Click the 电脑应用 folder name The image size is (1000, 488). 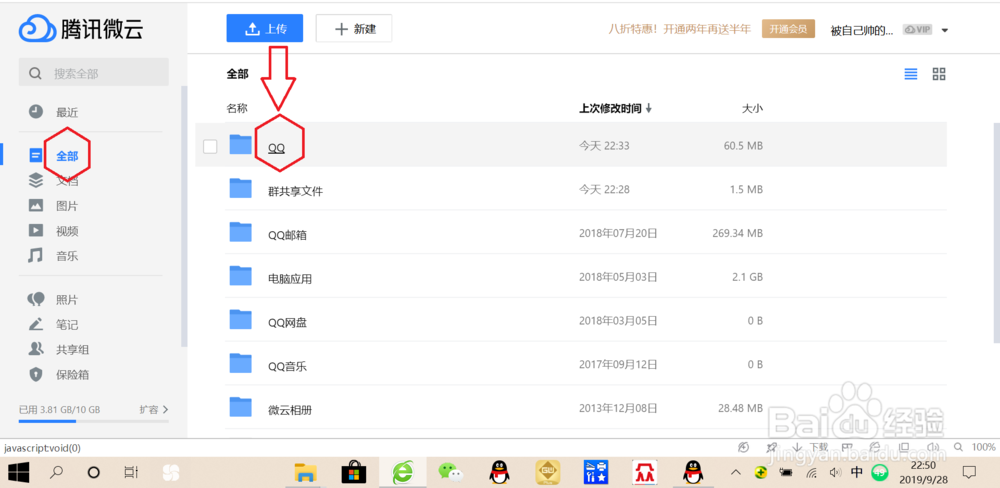click(290, 279)
